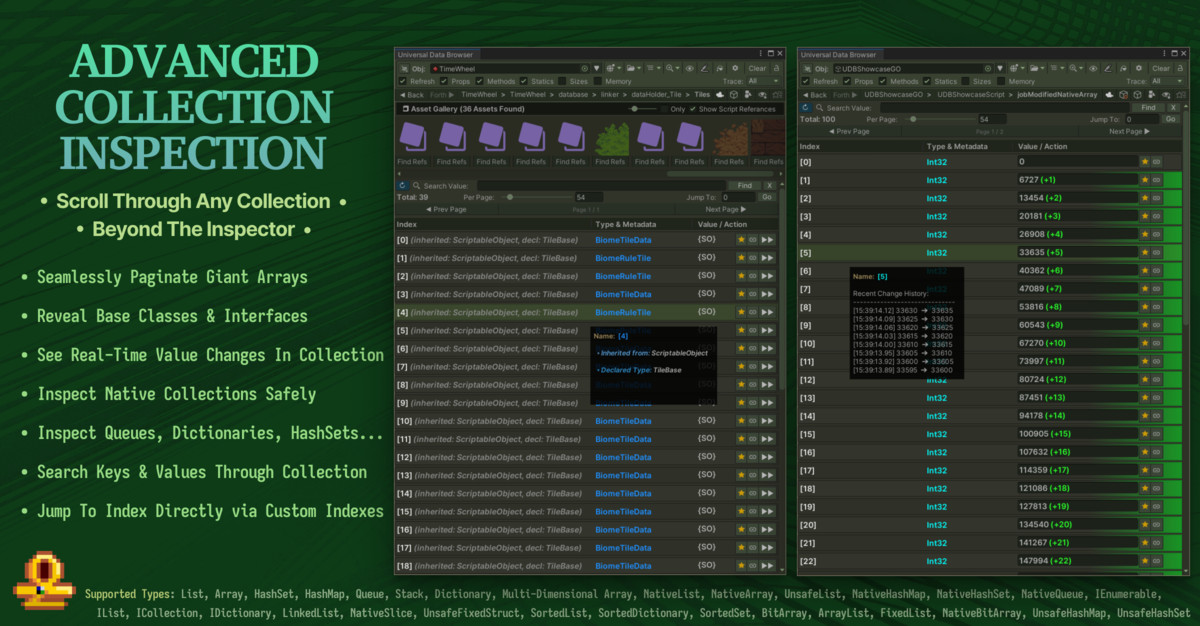Viewport: 1200px width, 626px height.
Task: Enable Memory checkbox in left TimeWheel browser
Action: (598, 81)
